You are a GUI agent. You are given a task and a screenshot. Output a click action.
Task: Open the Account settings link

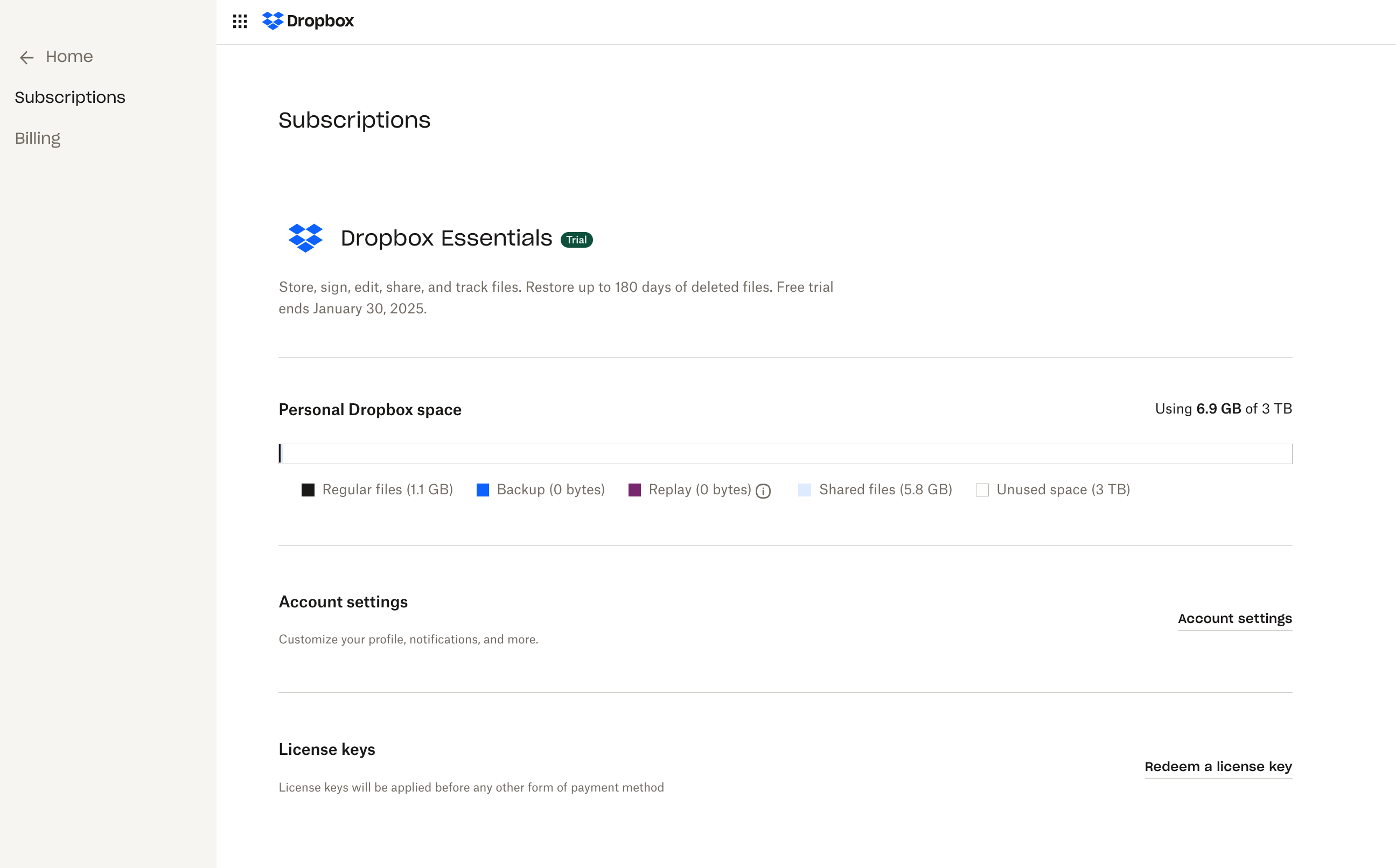(x=1235, y=618)
